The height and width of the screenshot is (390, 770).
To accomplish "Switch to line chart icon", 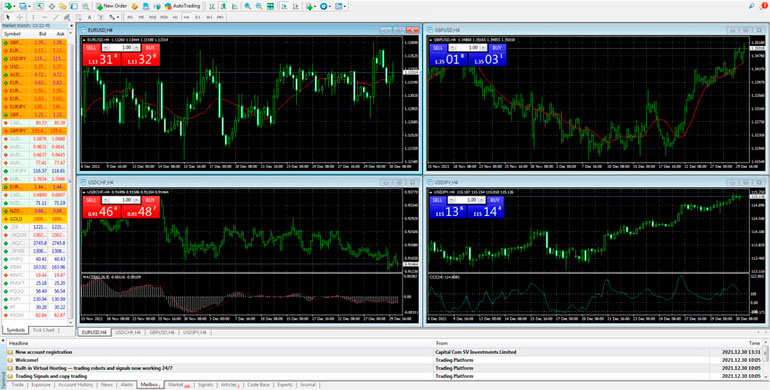I will pyautogui.click(x=235, y=6).
